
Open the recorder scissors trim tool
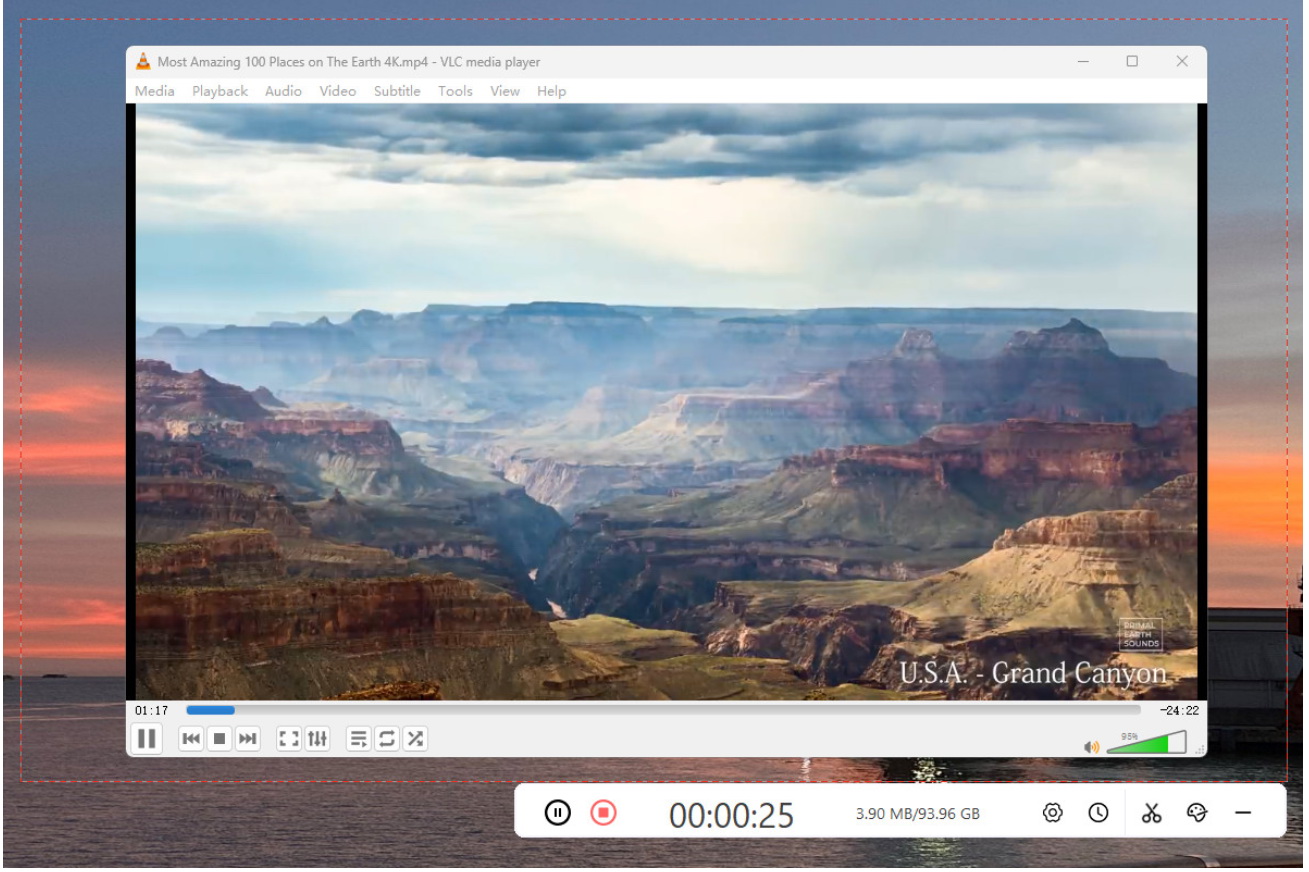point(1152,813)
